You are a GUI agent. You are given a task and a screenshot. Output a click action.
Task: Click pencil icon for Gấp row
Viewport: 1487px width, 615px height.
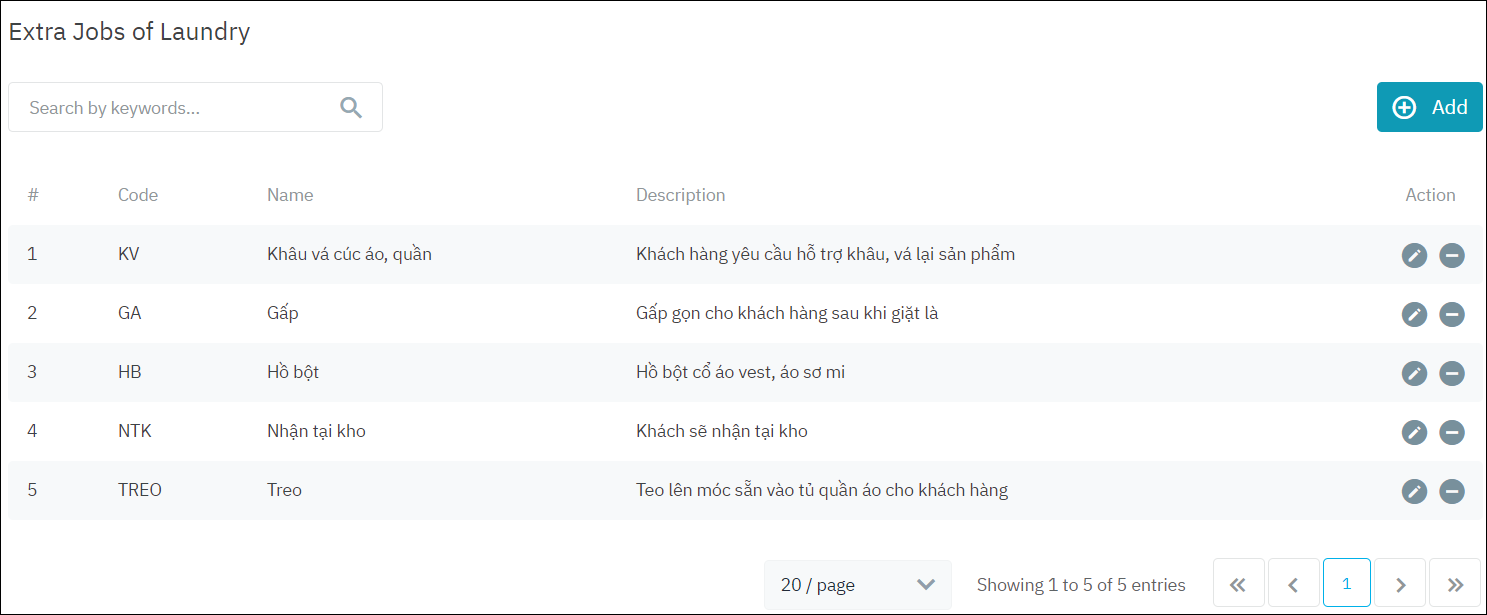tap(1414, 314)
